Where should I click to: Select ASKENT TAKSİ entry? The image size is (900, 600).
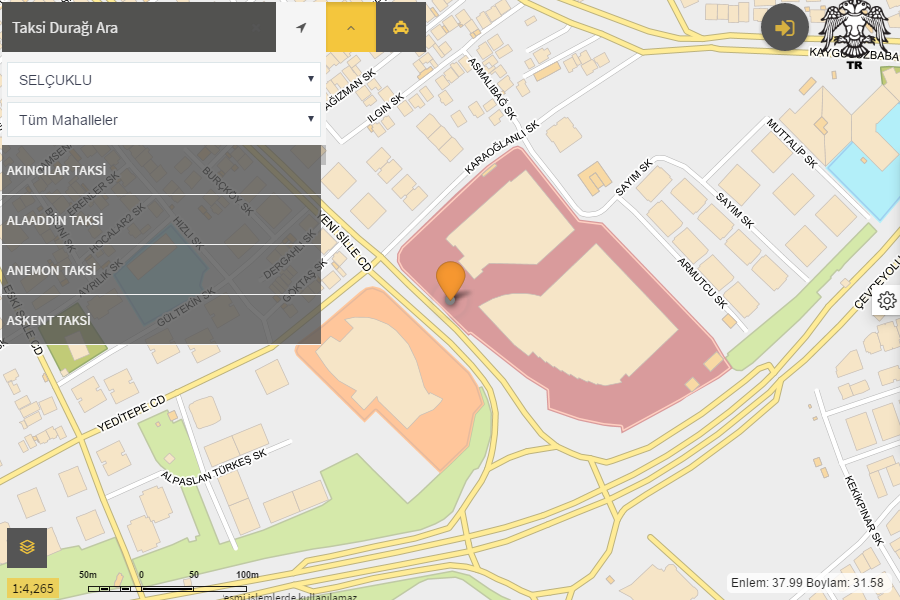point(160,320)
